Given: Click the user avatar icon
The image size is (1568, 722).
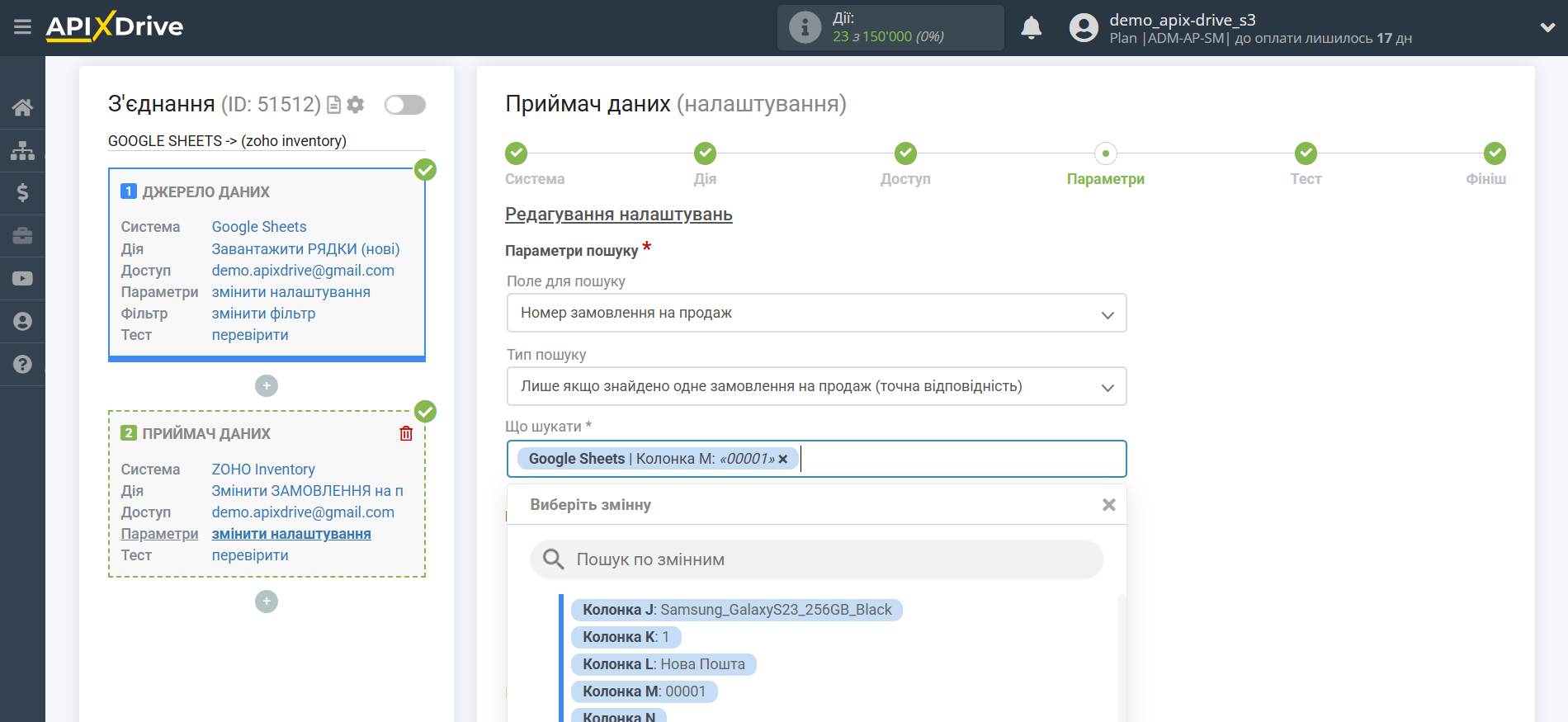Looking at the screenshot, I should (x=1084, y=28).
